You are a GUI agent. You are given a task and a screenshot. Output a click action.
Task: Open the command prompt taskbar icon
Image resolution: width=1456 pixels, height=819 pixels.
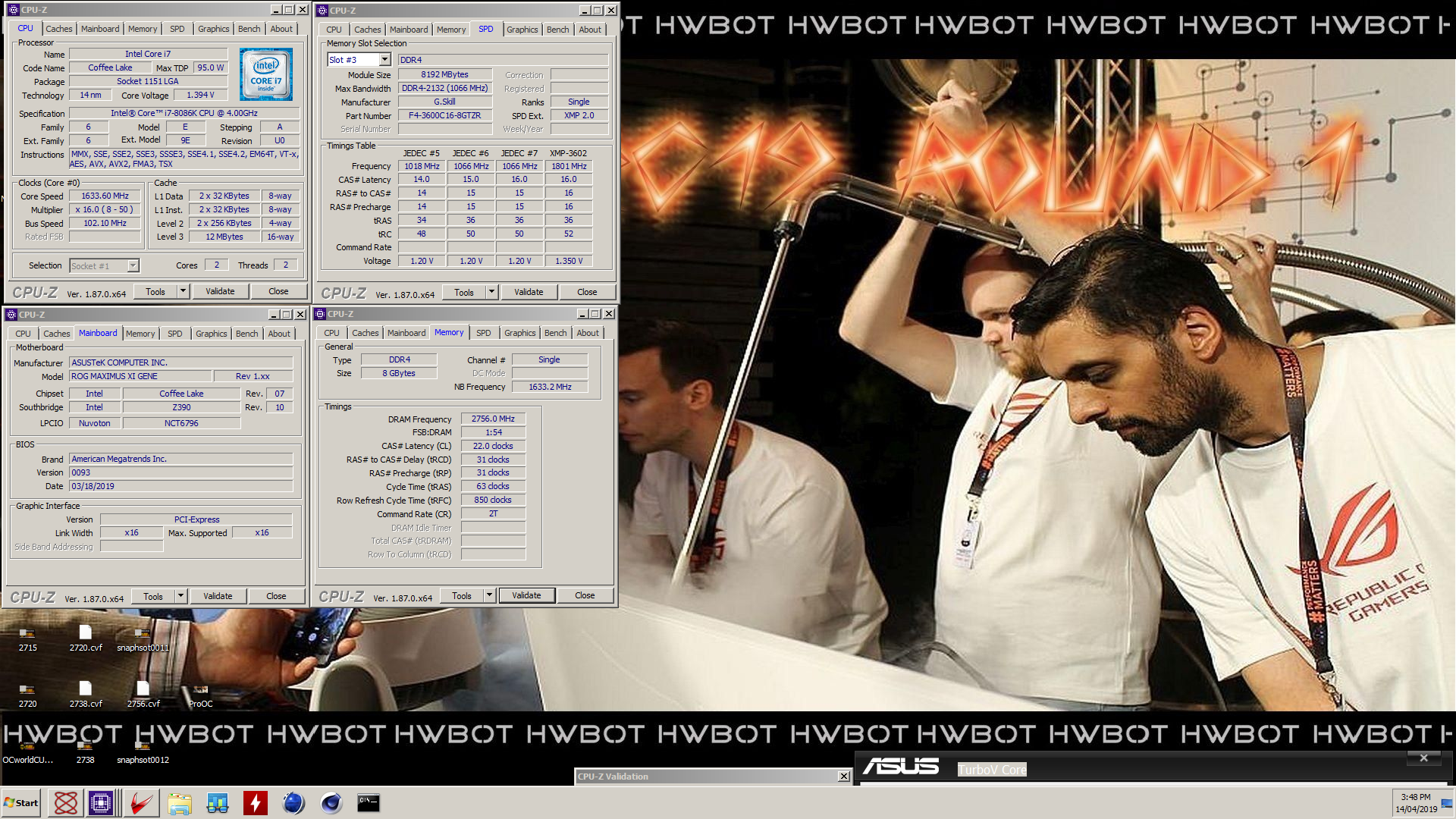pos(369,802)
